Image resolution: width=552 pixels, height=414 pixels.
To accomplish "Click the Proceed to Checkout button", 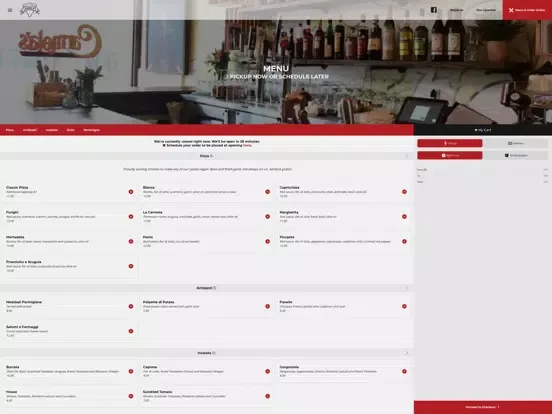I will [483, 407].
